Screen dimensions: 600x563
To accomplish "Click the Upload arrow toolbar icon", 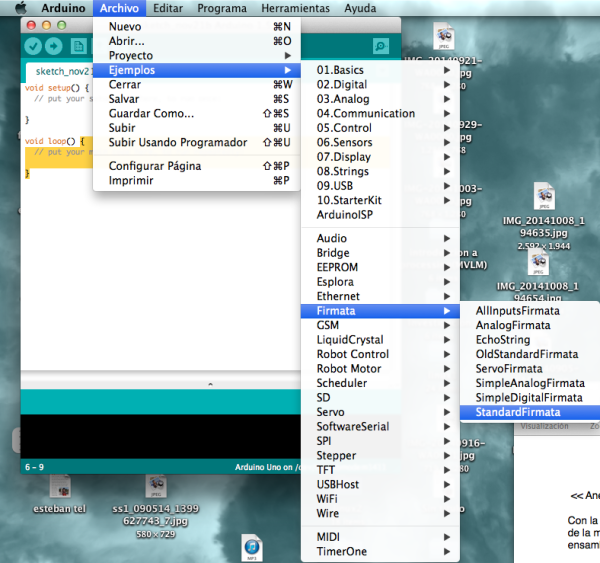I will point(54,47).
